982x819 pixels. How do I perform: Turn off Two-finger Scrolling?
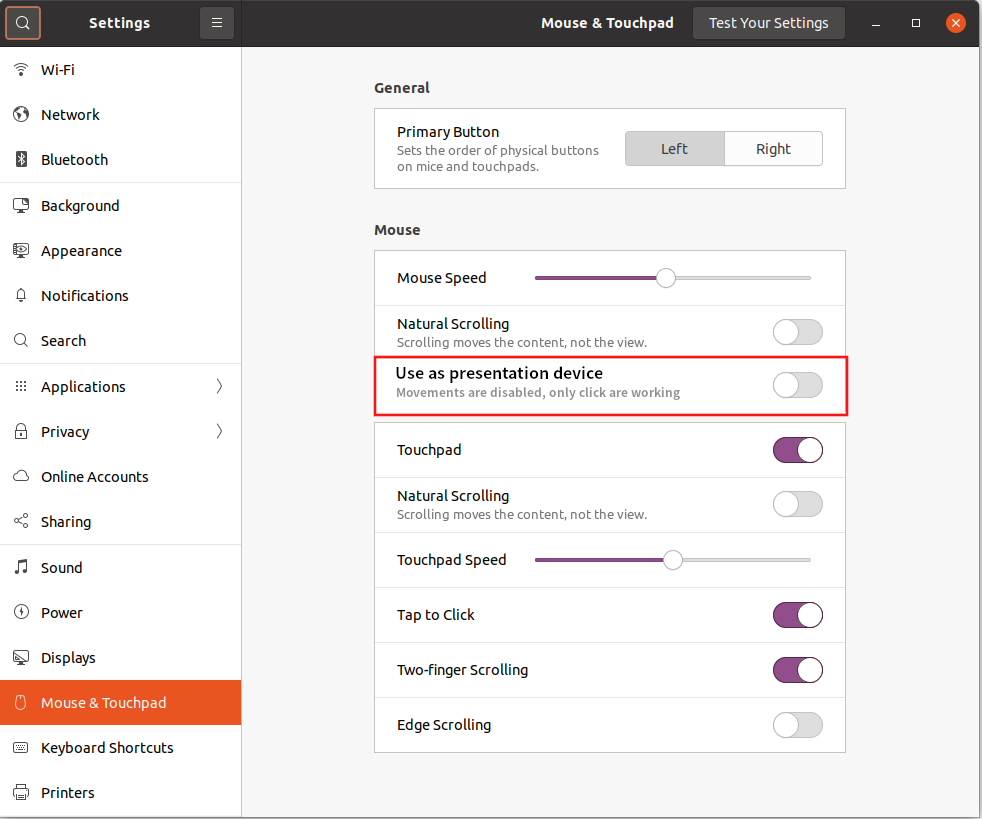click(797, 669)
